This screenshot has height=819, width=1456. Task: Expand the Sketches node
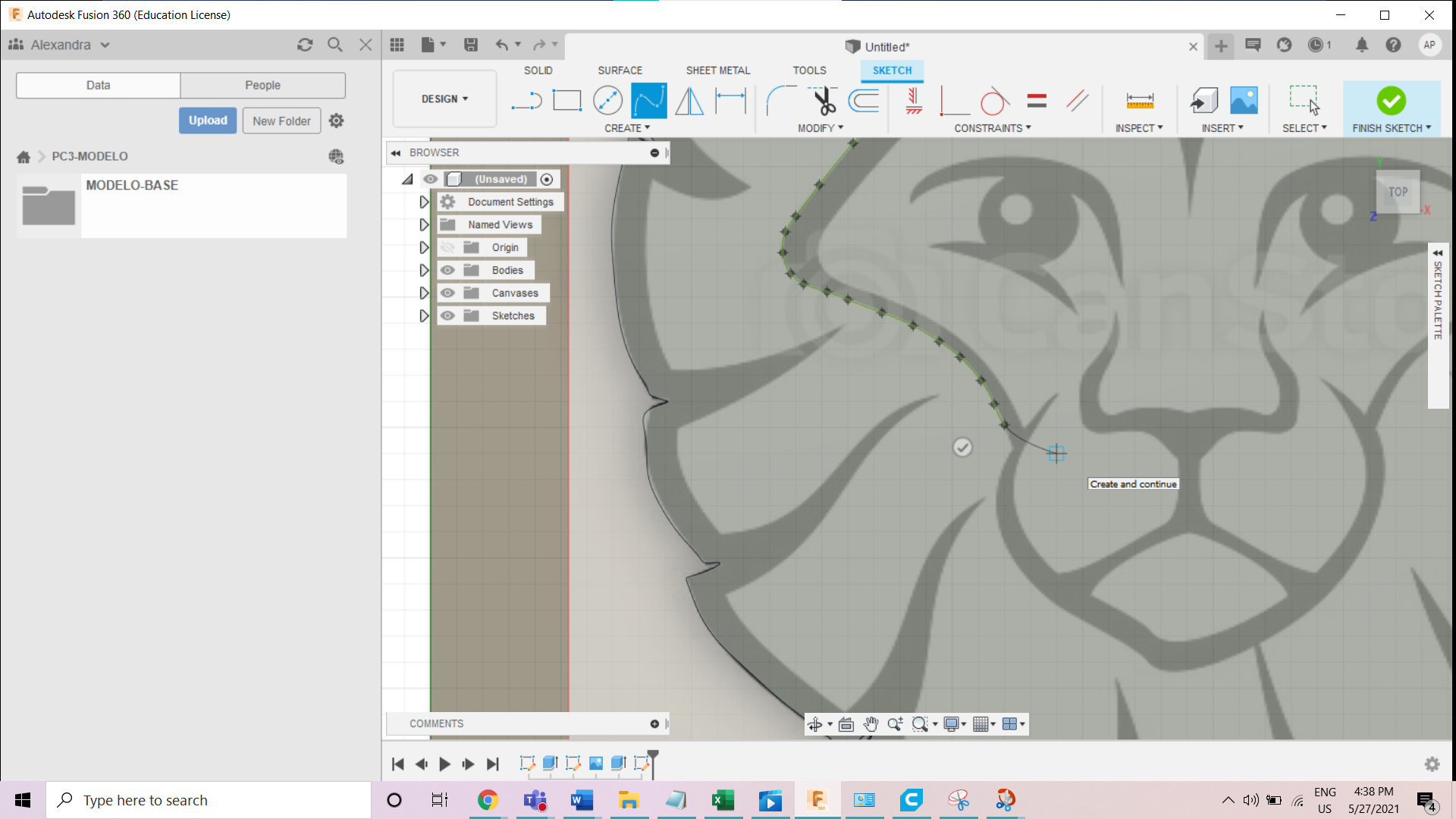[424, 315]
